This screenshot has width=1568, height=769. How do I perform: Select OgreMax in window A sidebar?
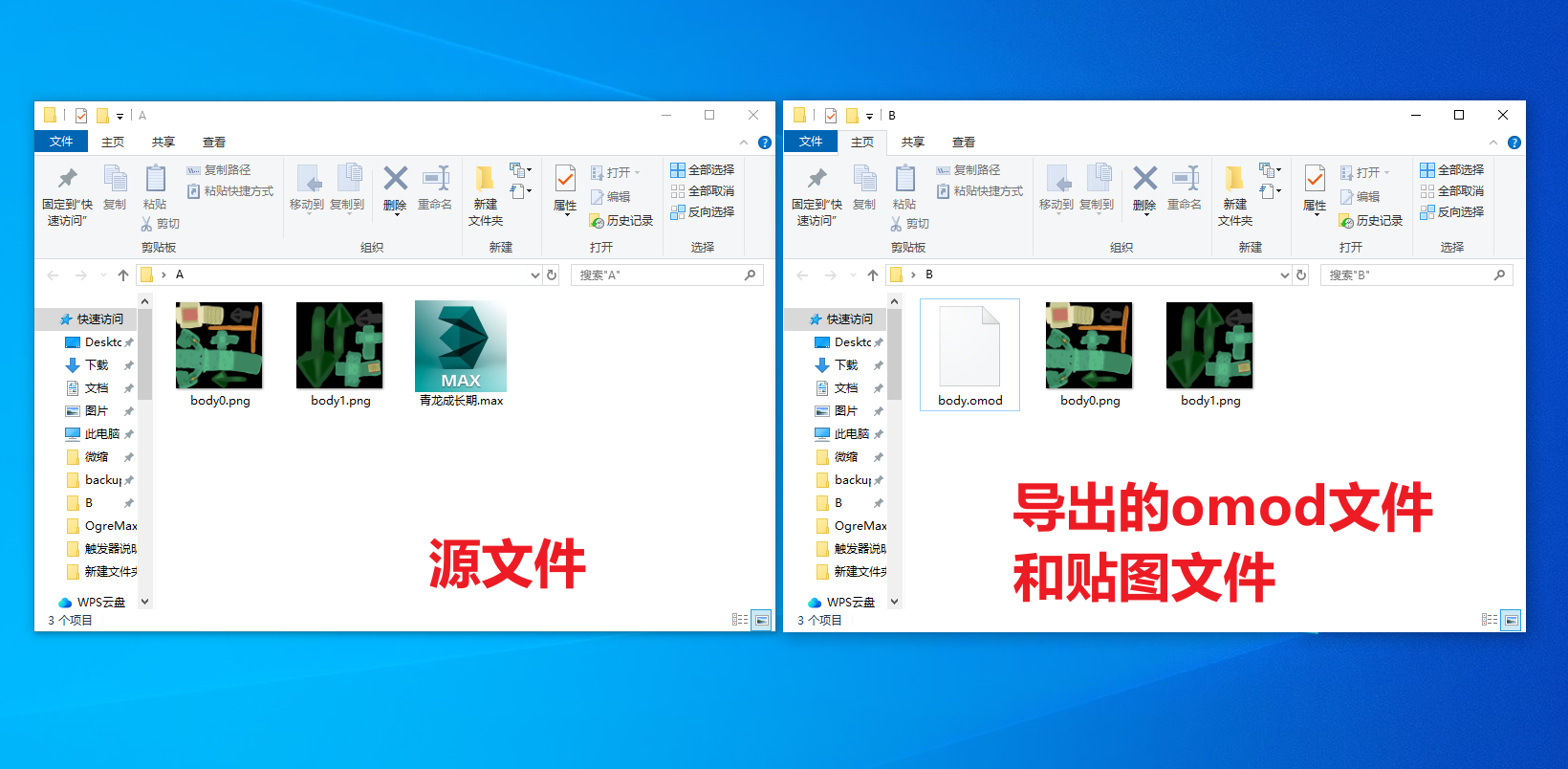101,526
